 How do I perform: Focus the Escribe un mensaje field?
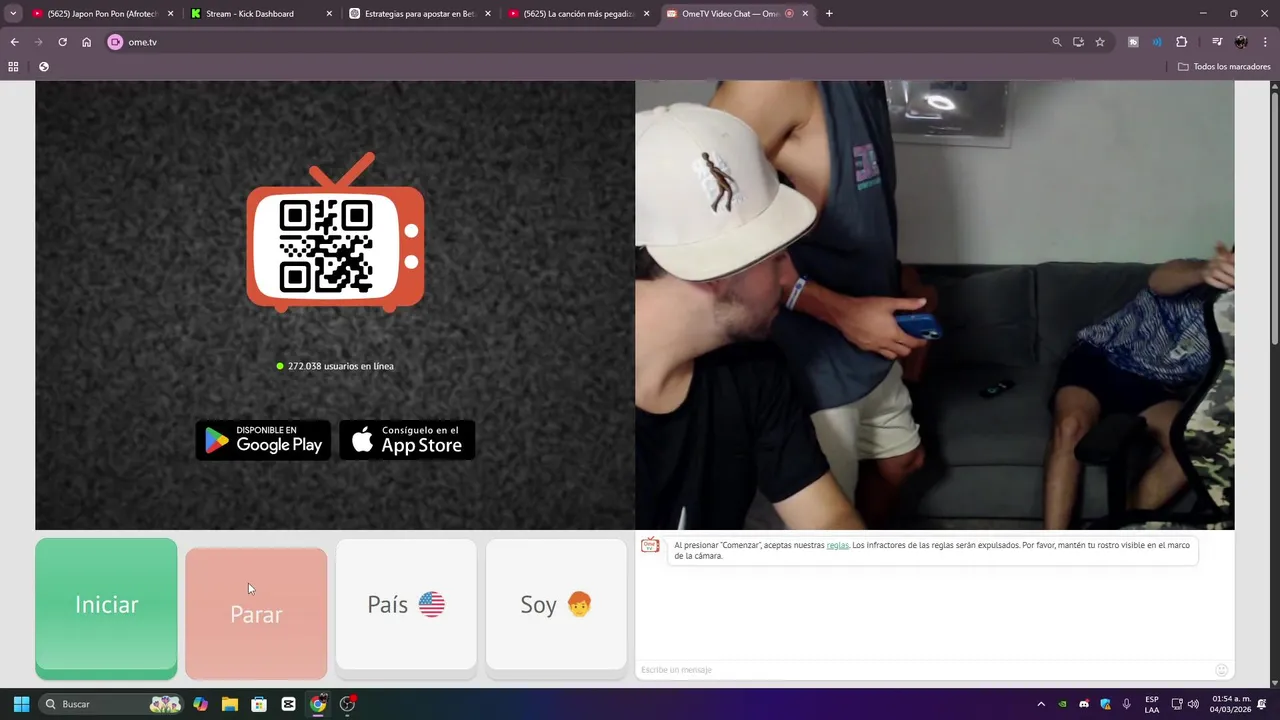click(925, 670)
